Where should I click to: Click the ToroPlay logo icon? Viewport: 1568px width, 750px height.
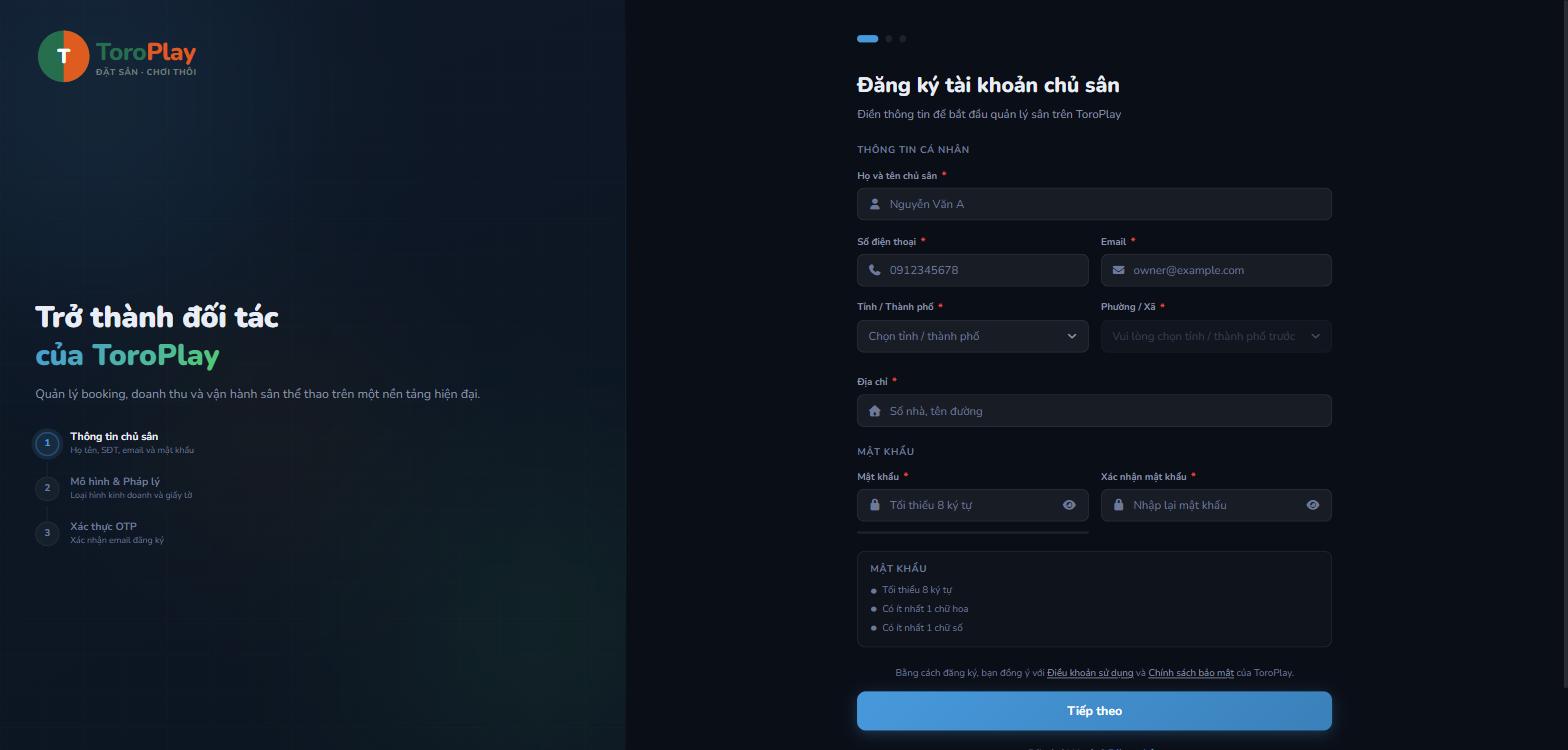(x=63, y=56)
